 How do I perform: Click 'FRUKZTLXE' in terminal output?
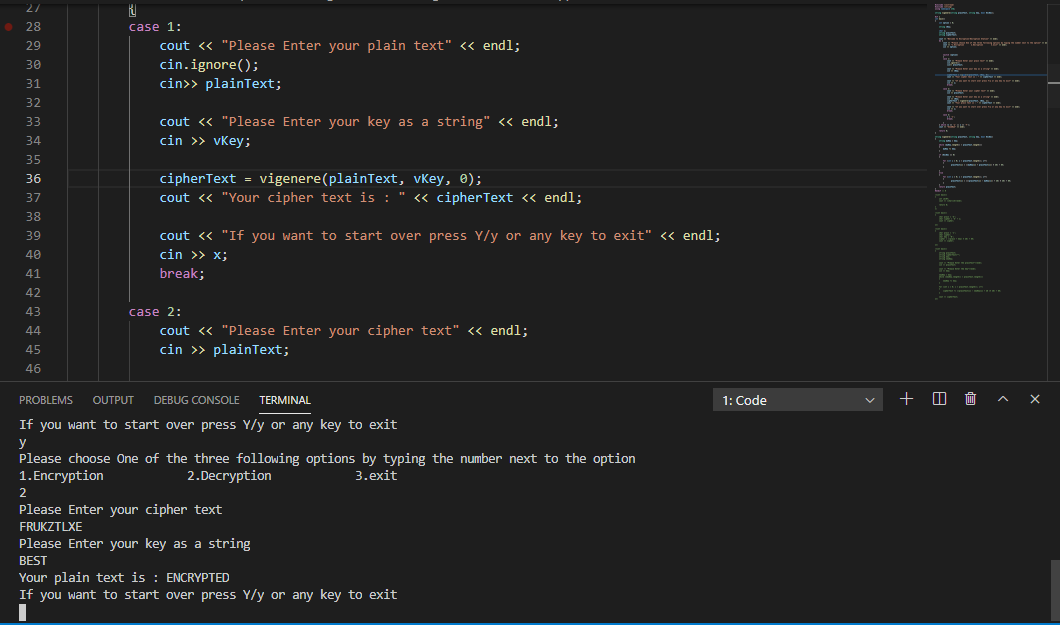pyautogui.click(x=51, y=526)
